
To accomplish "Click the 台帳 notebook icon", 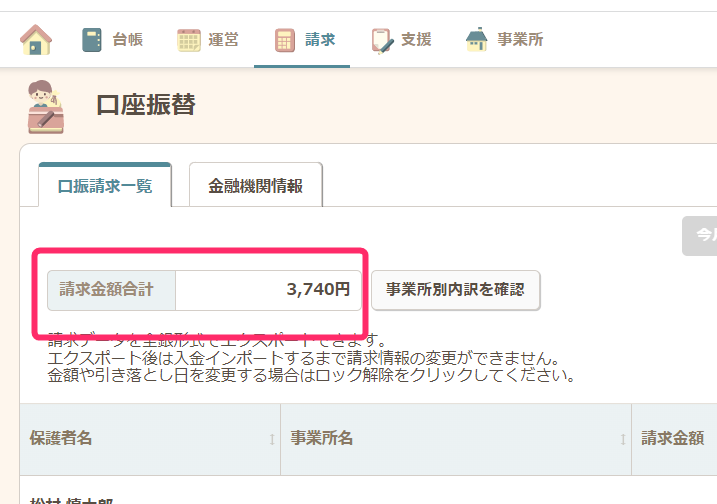I will (x=93, y=40).
